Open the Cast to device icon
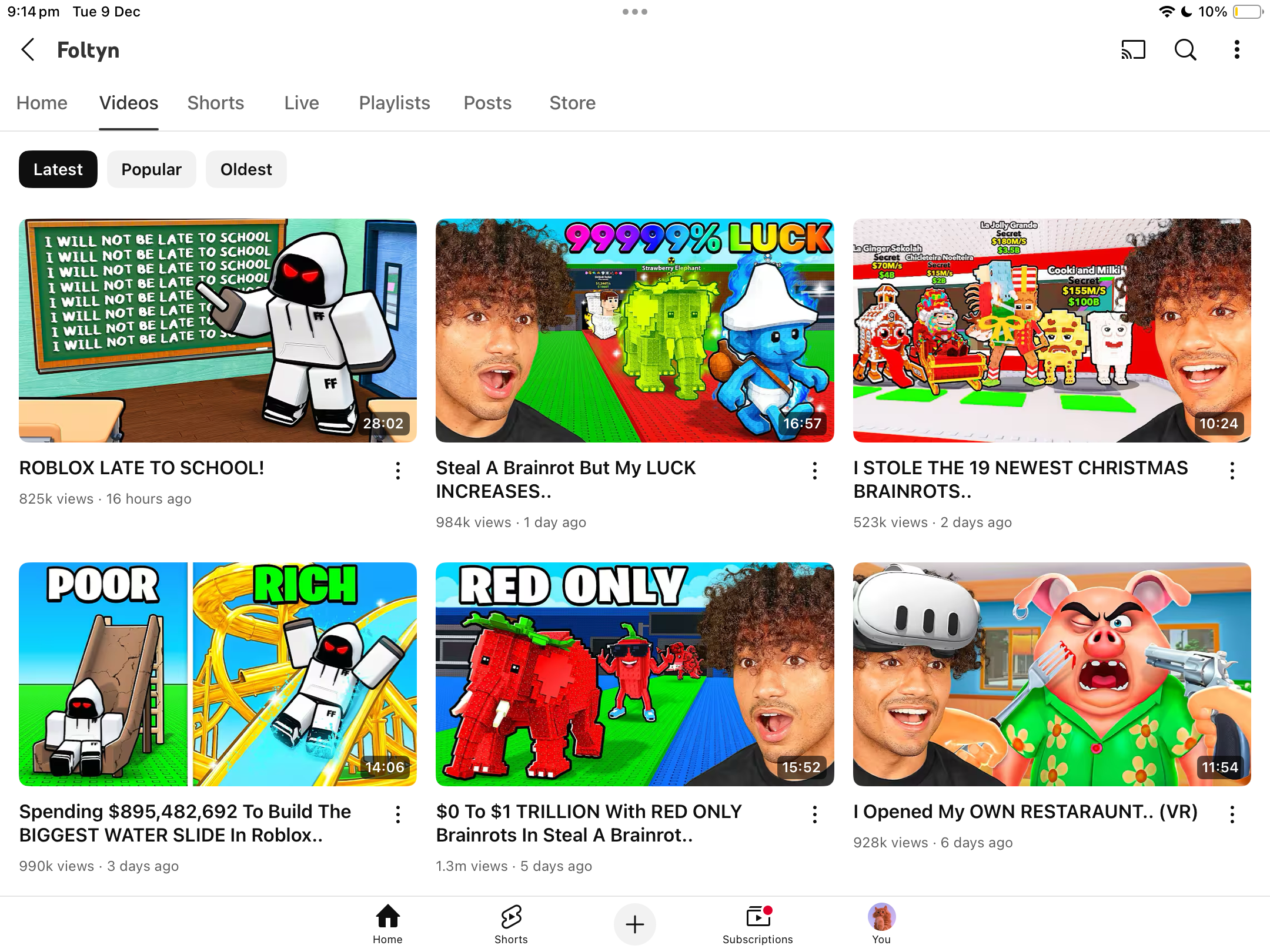The image size is (1270, 952). point(1133,50)
